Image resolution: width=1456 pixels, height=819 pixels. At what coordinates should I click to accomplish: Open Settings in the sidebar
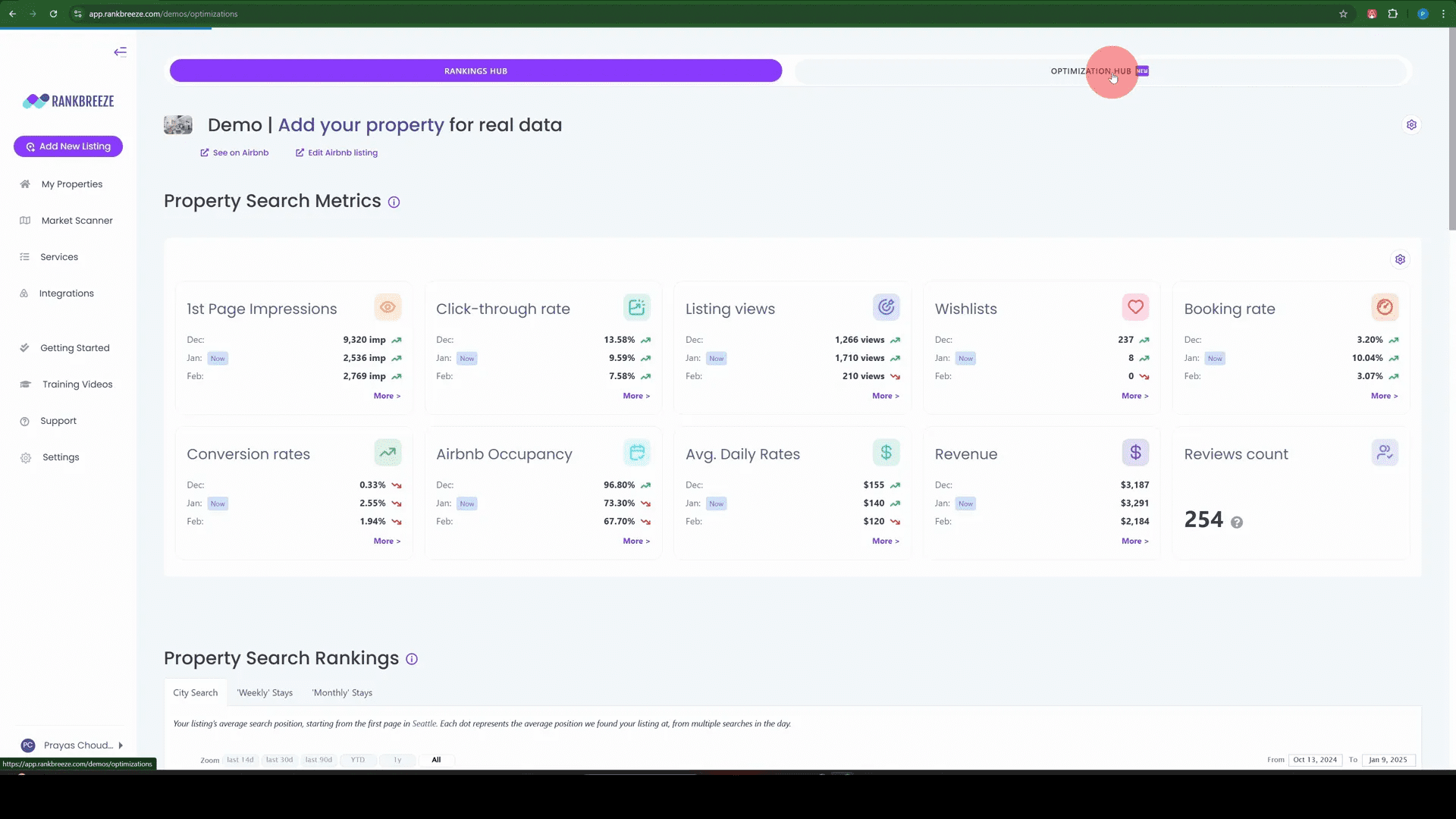[61, 457]
